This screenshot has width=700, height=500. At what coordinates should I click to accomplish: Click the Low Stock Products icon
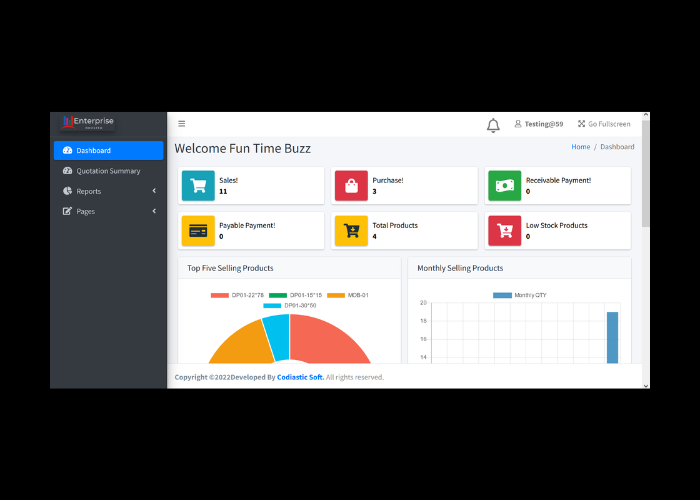tap(505, 231)
